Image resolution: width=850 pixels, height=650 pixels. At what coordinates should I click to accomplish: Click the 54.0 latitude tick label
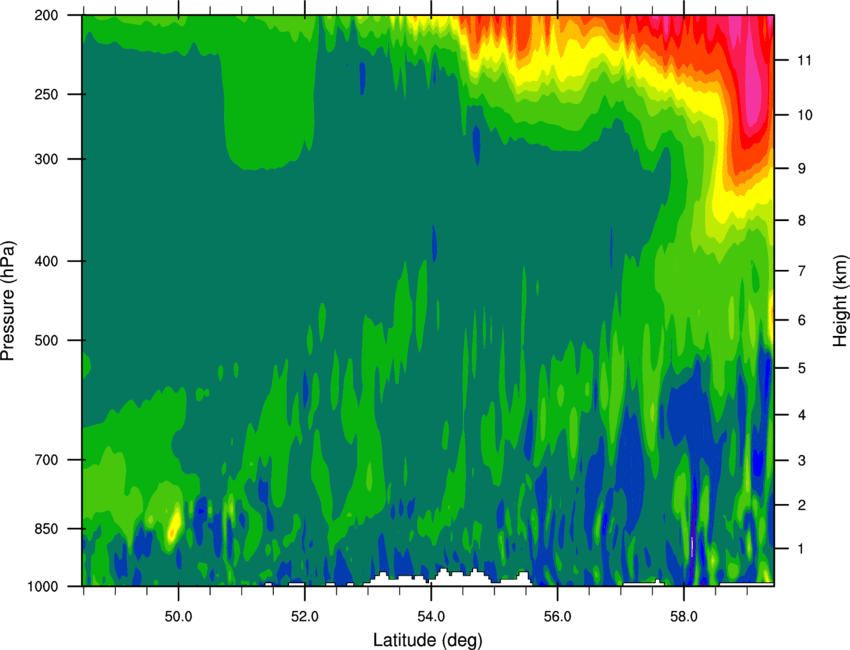[431, 617]
